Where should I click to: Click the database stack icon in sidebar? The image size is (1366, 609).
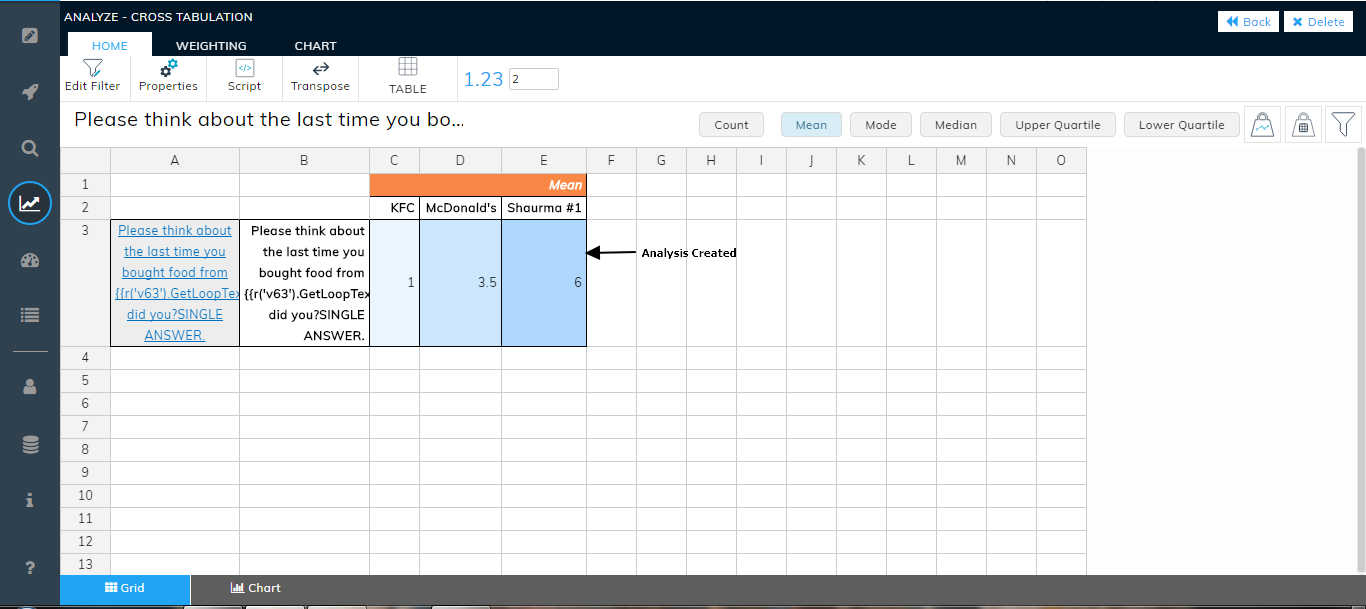pyautogui.click(x=30, y=445)
